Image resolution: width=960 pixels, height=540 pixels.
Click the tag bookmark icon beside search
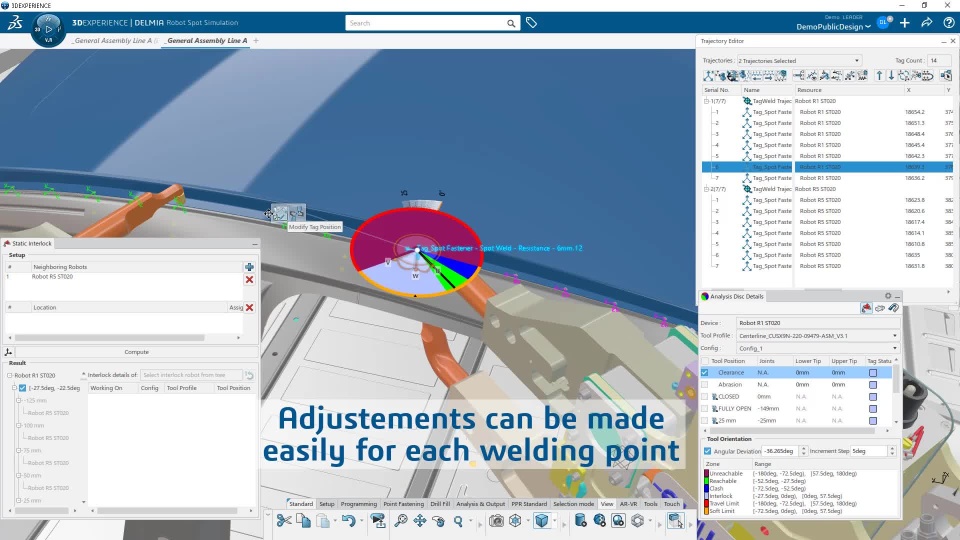(x=531, y=23)
